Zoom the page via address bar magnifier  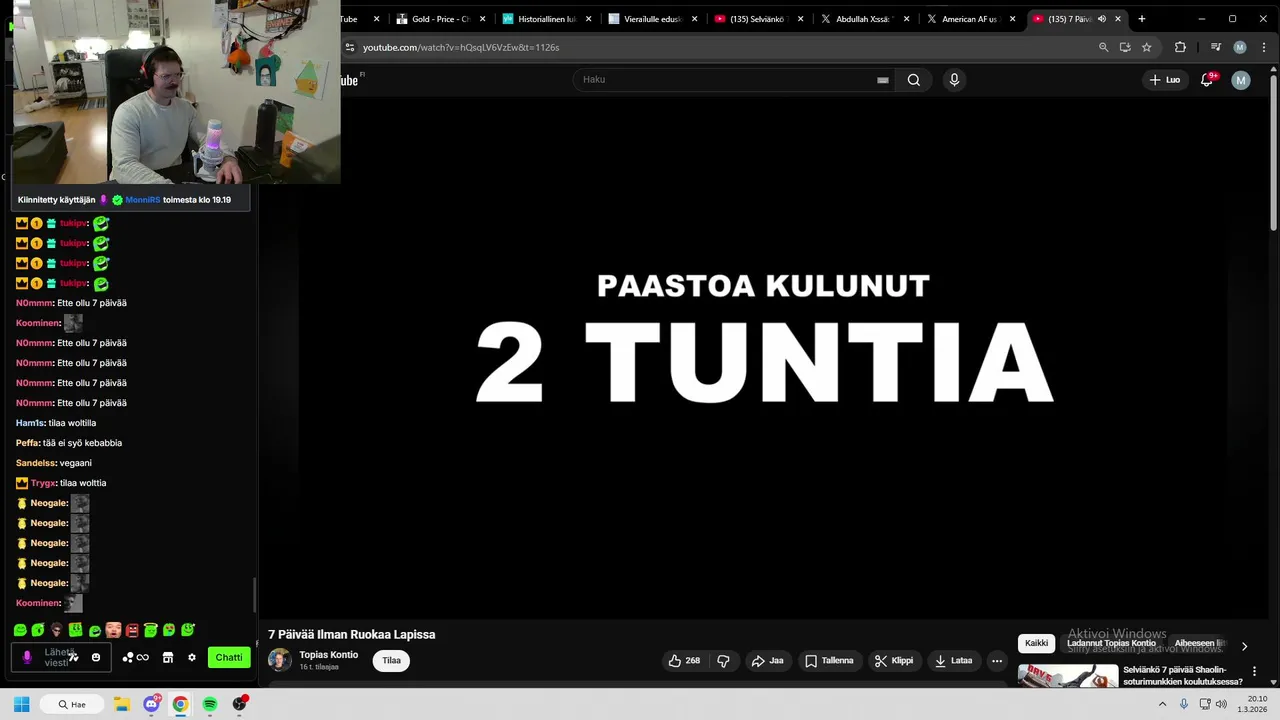[x=1103, y=47]
